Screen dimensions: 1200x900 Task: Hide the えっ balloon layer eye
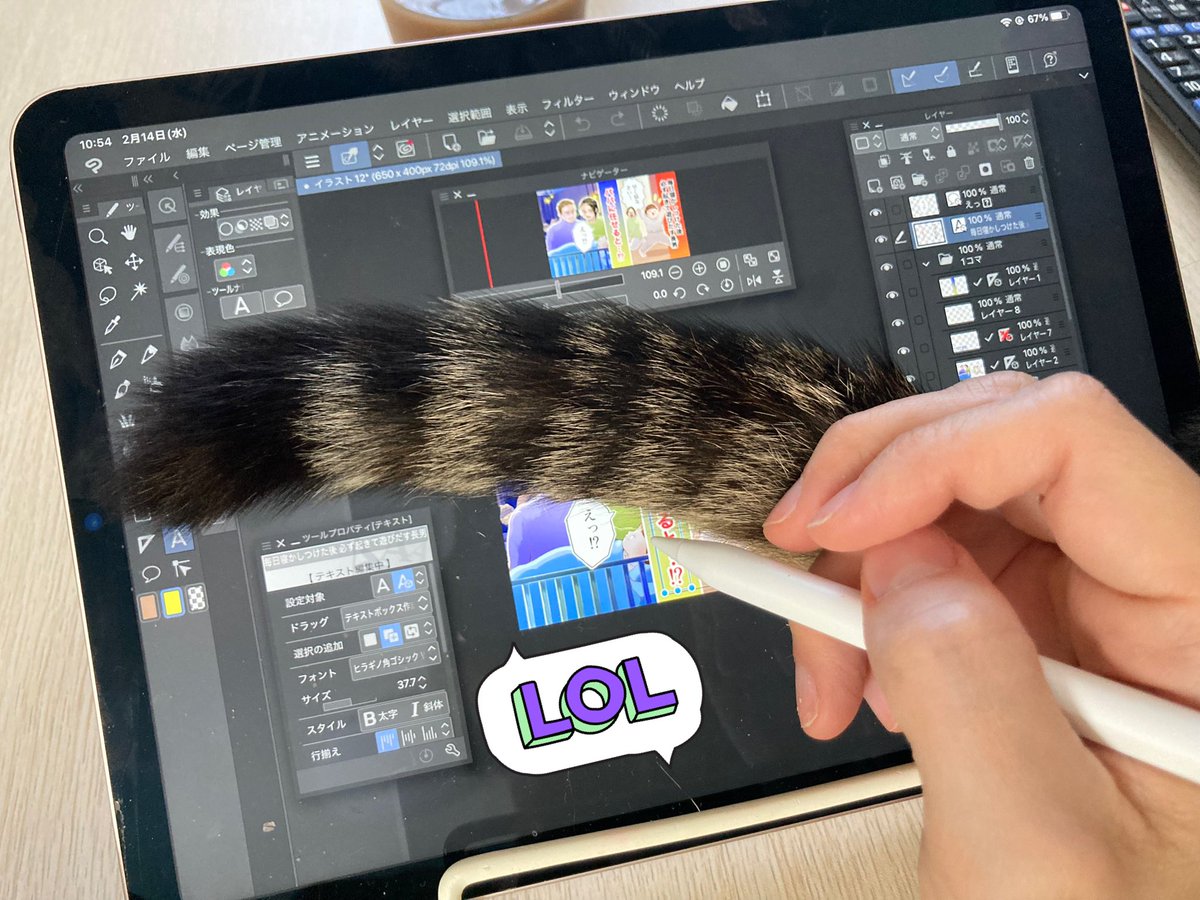coord(876,213)
